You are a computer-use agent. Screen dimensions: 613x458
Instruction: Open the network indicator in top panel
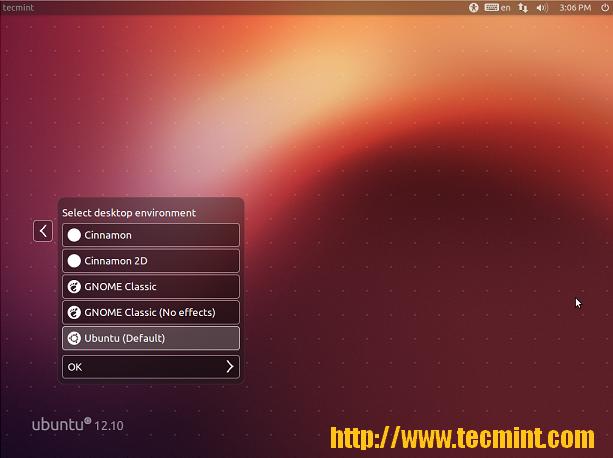click(523, 7)
